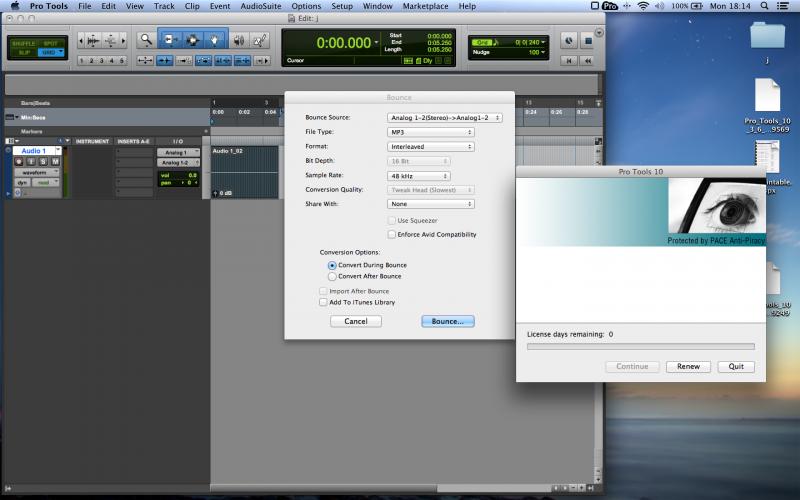Open Spotlight search in menu bar
Viewport: 800px width, 500px height.
click(x=764, y=6)
